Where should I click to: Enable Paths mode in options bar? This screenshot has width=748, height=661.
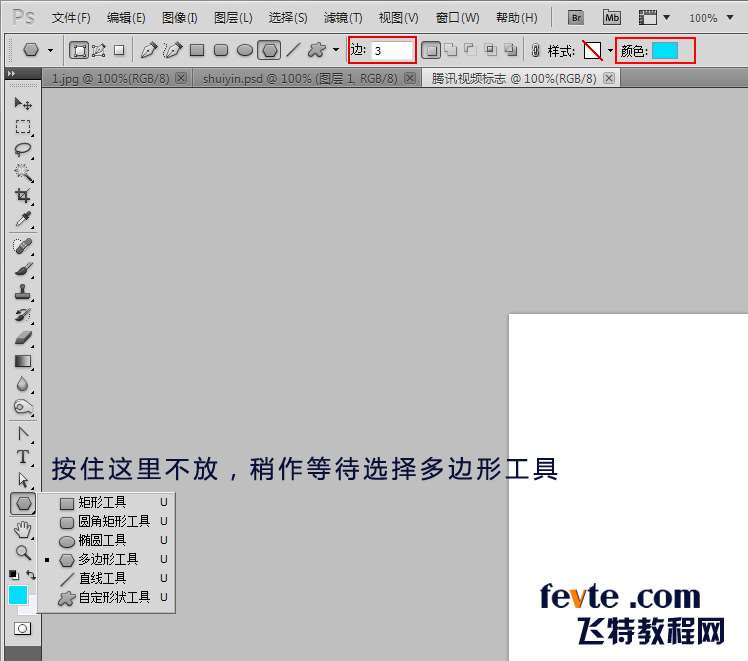click(99, 50)
